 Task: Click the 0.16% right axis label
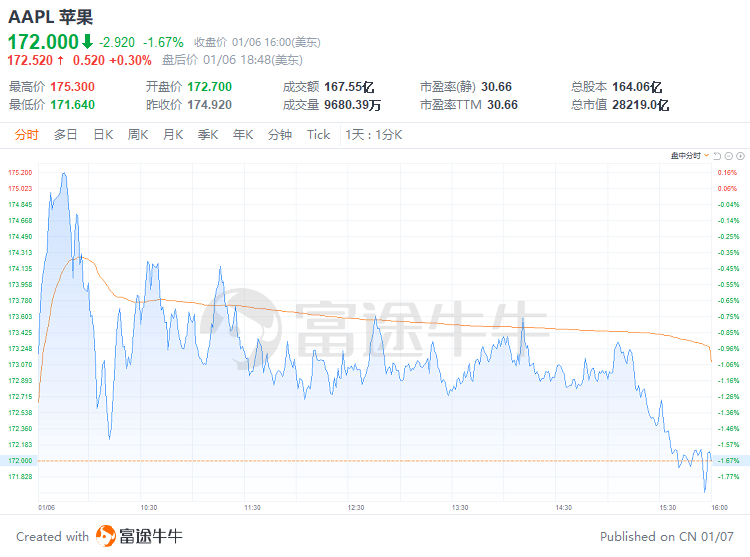[727, 172]
